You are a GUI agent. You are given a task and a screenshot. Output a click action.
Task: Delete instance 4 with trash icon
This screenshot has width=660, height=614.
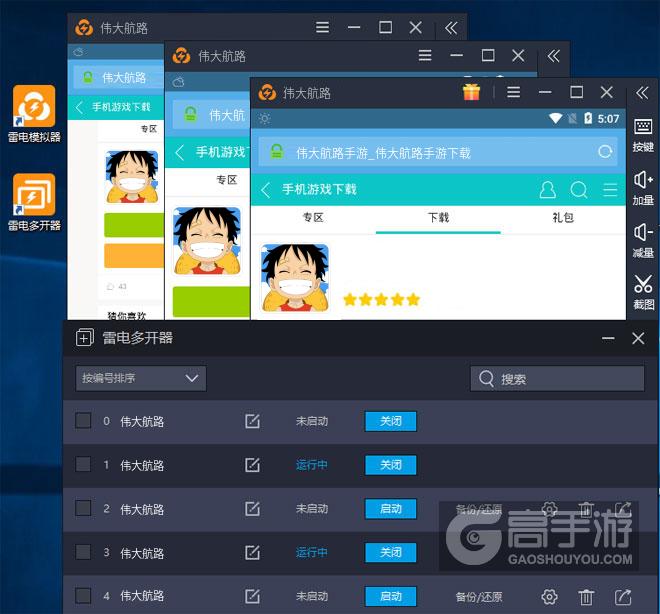pos(586,596)
